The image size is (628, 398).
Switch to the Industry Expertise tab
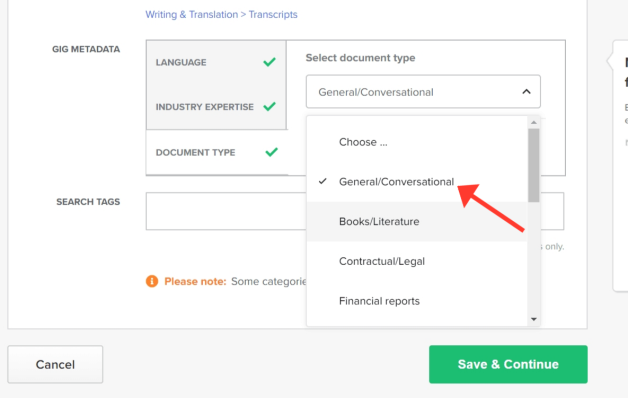(216, 107)
